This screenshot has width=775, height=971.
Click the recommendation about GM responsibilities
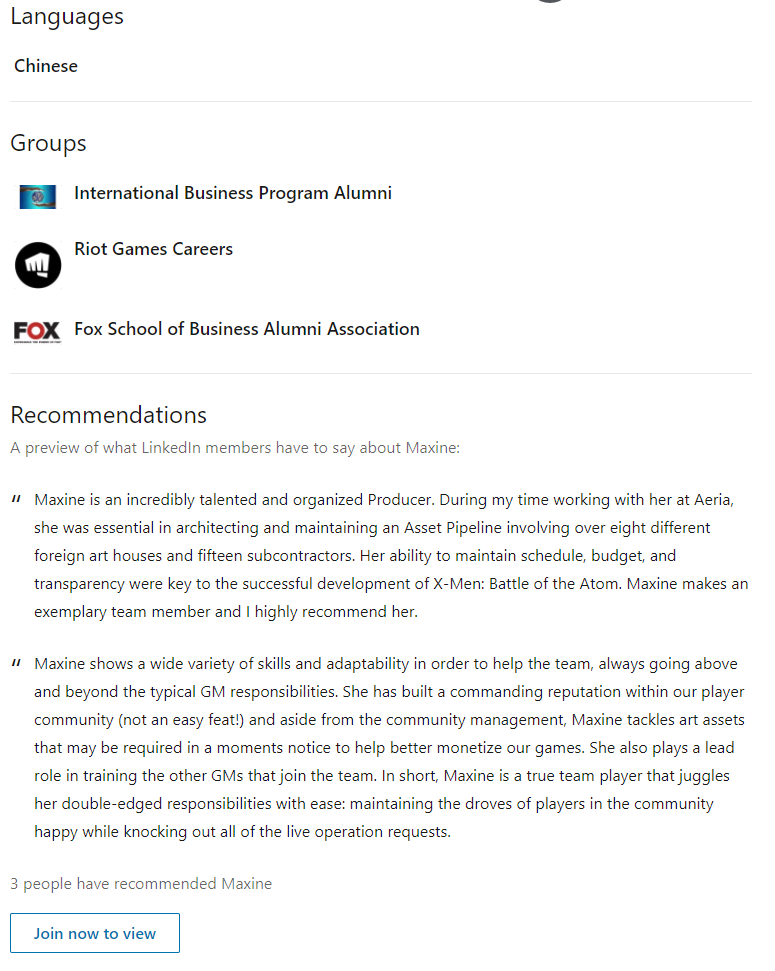point(390,747)
